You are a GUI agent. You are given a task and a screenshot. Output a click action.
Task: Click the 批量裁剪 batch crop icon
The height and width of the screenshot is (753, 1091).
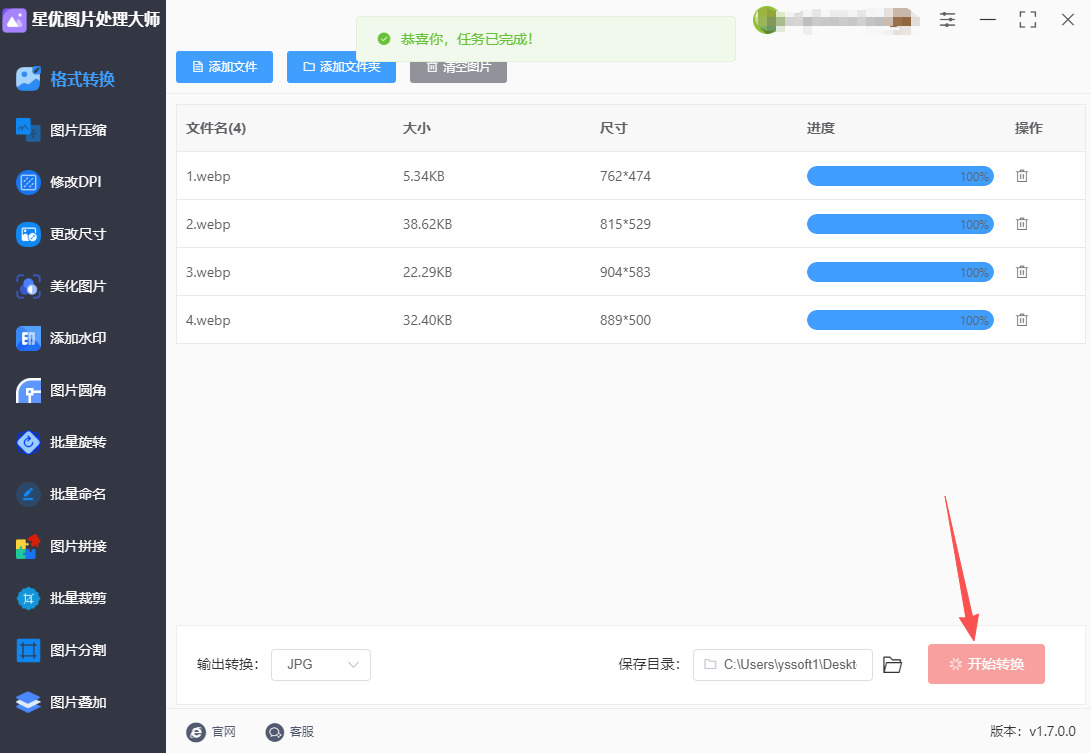pyautogui.click(x=29, y=598)
